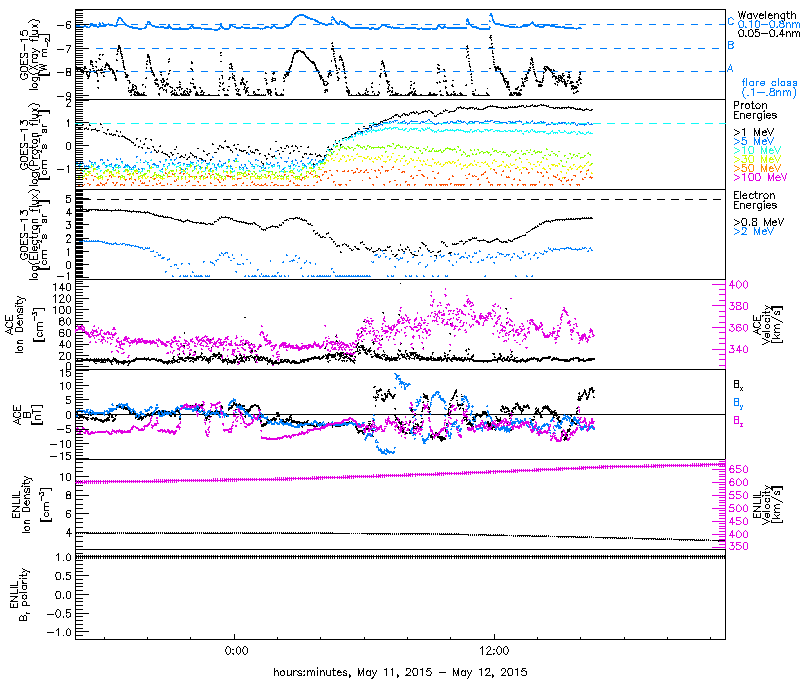Click the '140' tick on ACE Ion Density axis
The width and height of the screenshot is (800, 680).
63,287
